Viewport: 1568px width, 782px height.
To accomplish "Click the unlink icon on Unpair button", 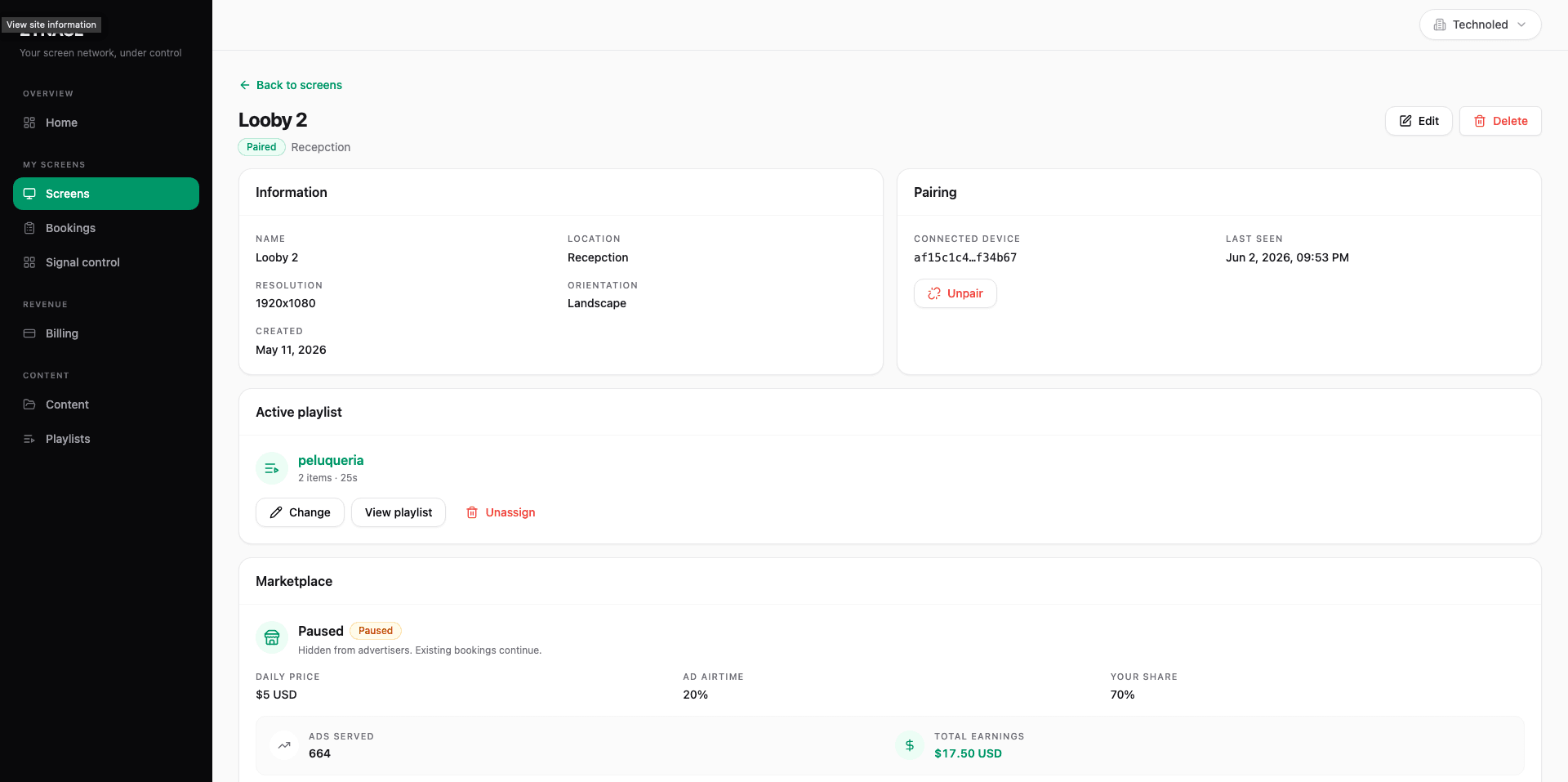I will (x=934, y=293).
